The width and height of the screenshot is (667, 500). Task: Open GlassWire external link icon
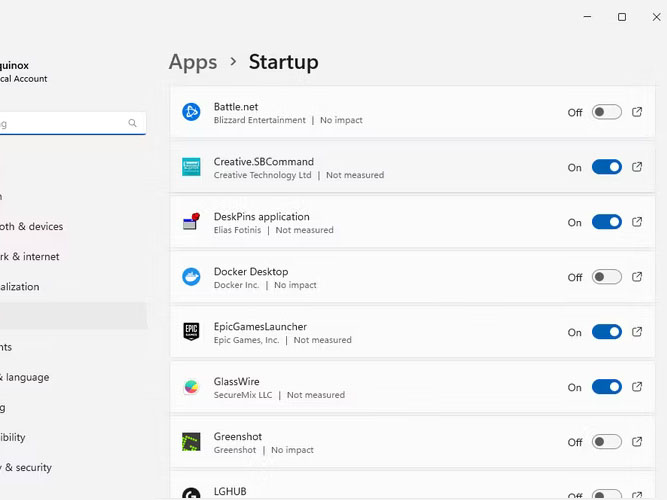pos(637,387)
